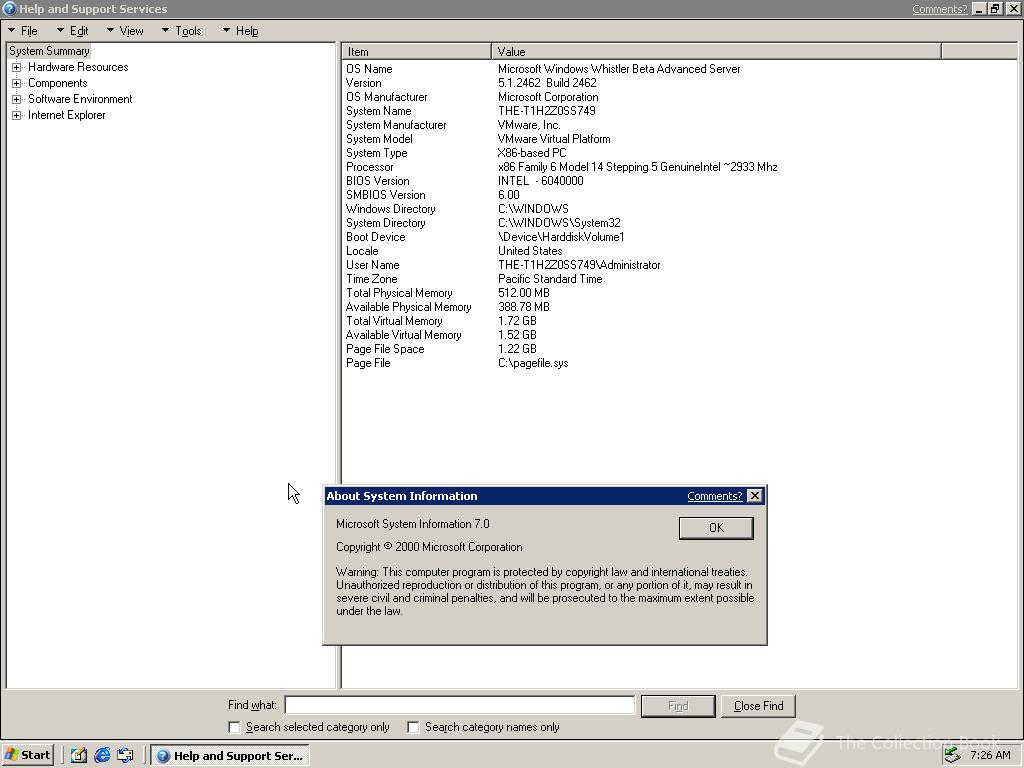Select the Hardware Resources tree item

coord(78,67)
